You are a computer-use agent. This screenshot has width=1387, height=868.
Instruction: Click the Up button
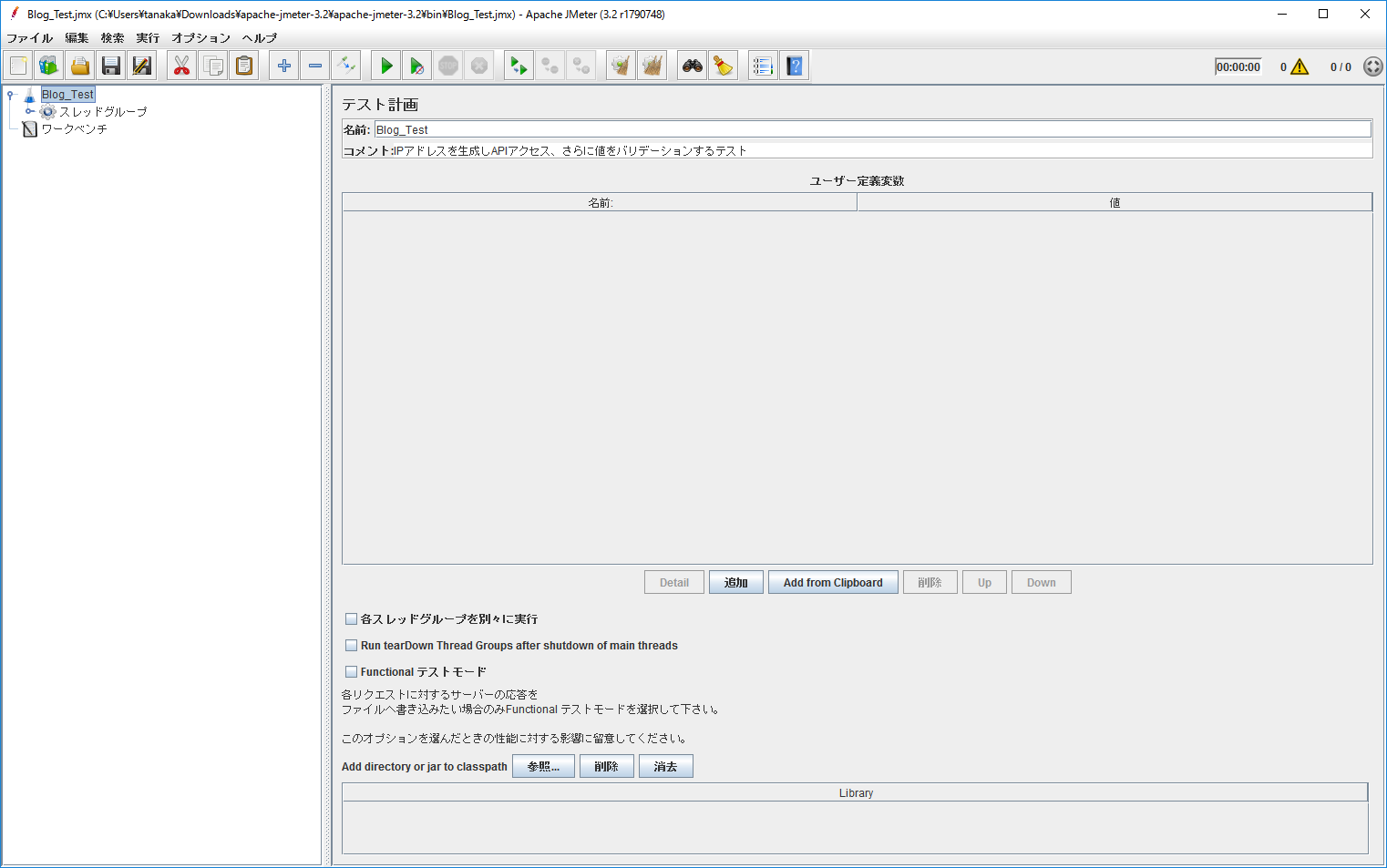click(x=984, y=583)
